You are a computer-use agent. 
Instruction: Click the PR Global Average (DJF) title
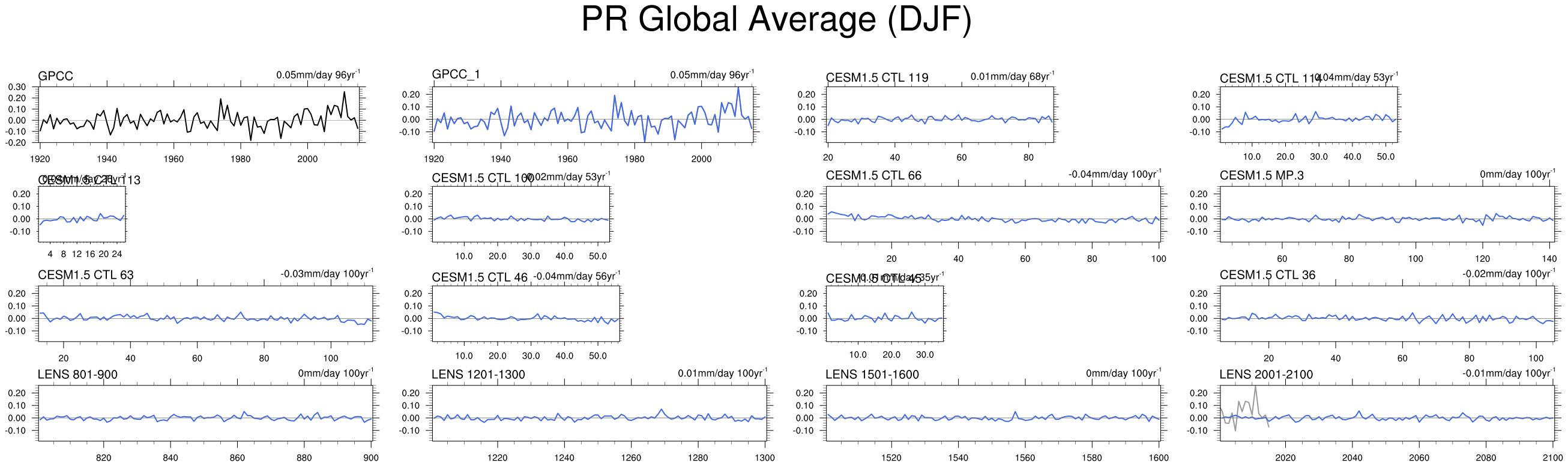click(776, 19)
